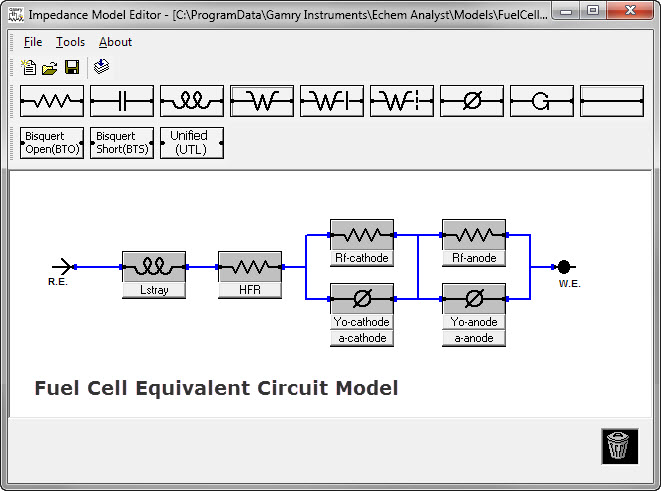The width and height of the screenshot is (661, 491).
Task: Click the Rf-anode label
Action: [x=474, y=258]
